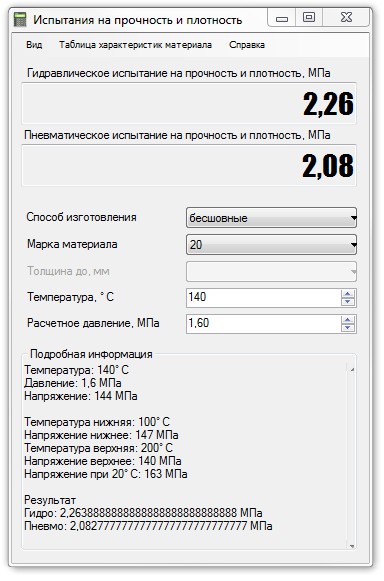Close the Испытания window
Image resolution: width=384 pixels, height=581 pixels.
(346, 17)
